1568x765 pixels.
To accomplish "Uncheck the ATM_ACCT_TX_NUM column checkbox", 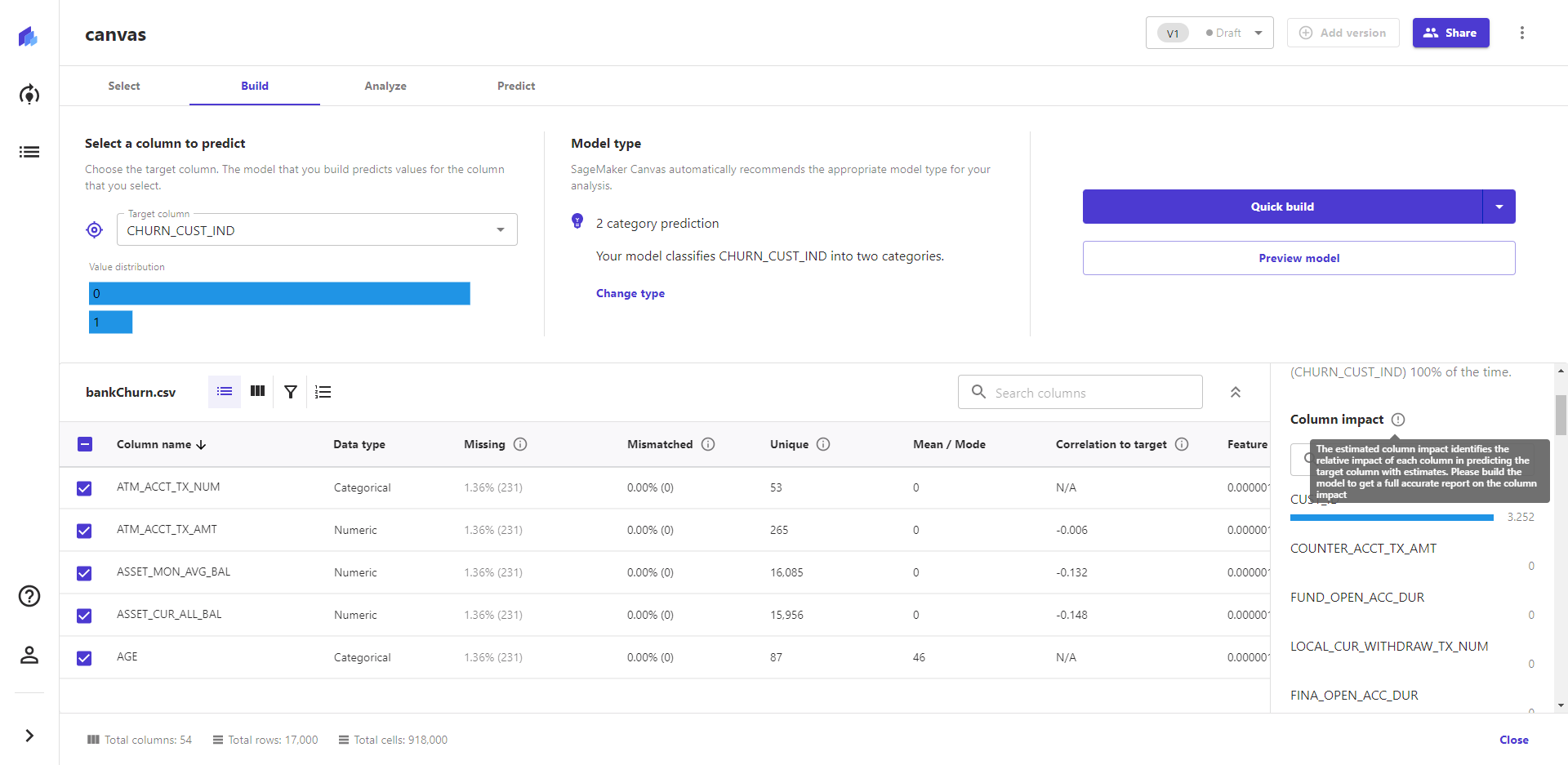I will point(84,488).
